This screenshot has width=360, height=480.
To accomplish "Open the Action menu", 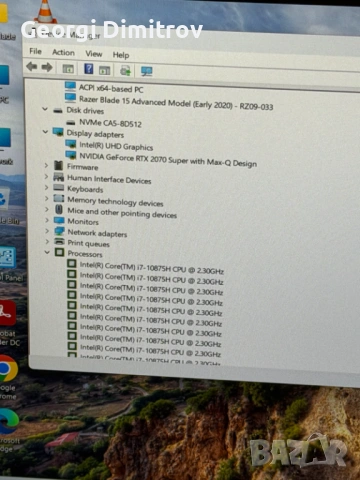I will click(63, 52).
